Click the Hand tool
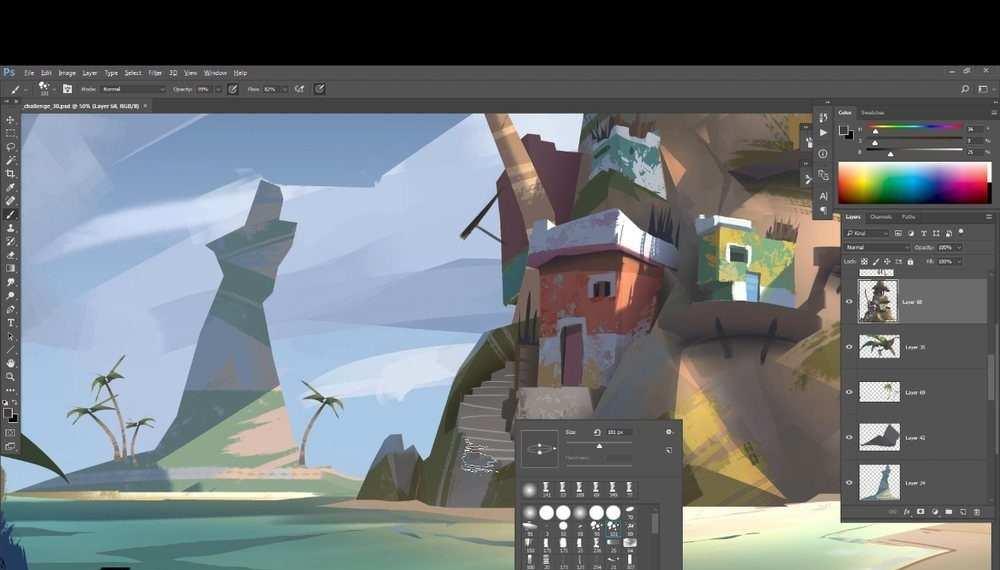1000x570 pixels. (10, 363)
